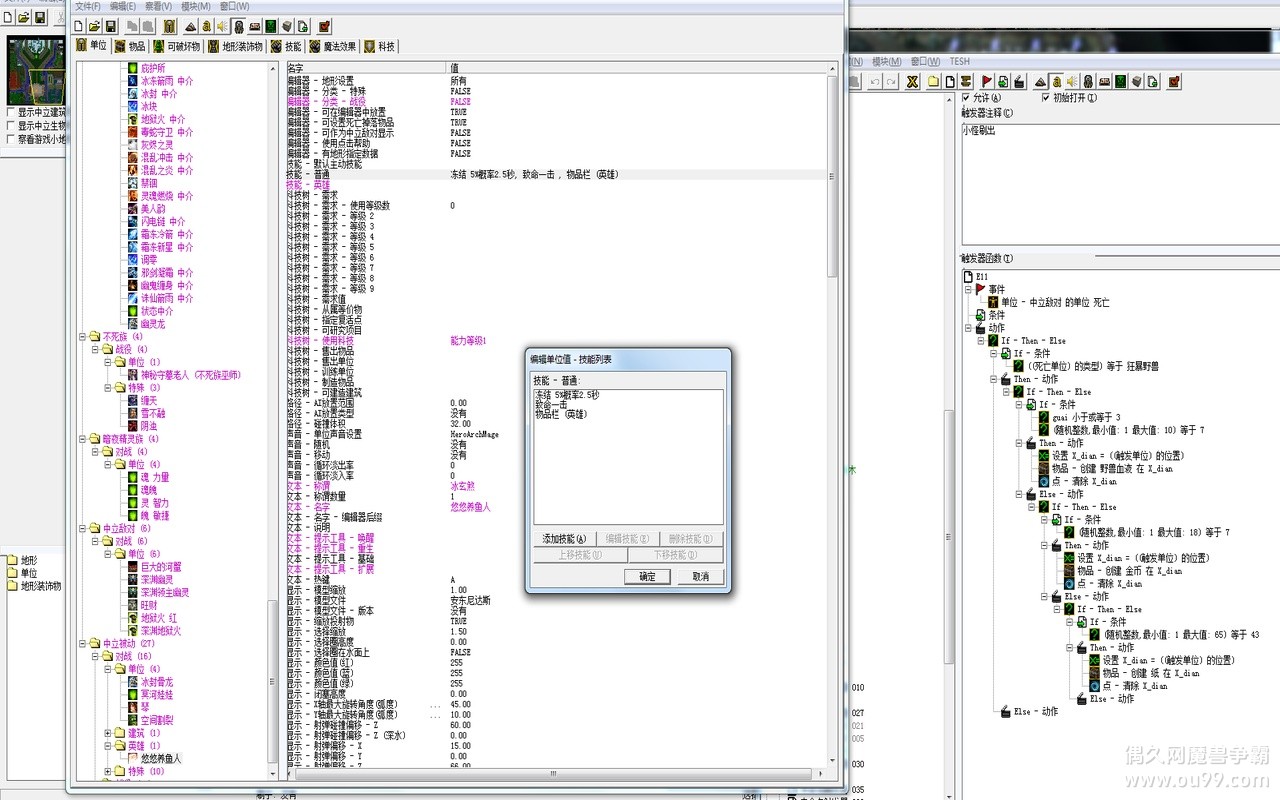The height and width of the screenshot is (800, 1280).
Task: Switch to 科技 tab
Action: point(378,46)
